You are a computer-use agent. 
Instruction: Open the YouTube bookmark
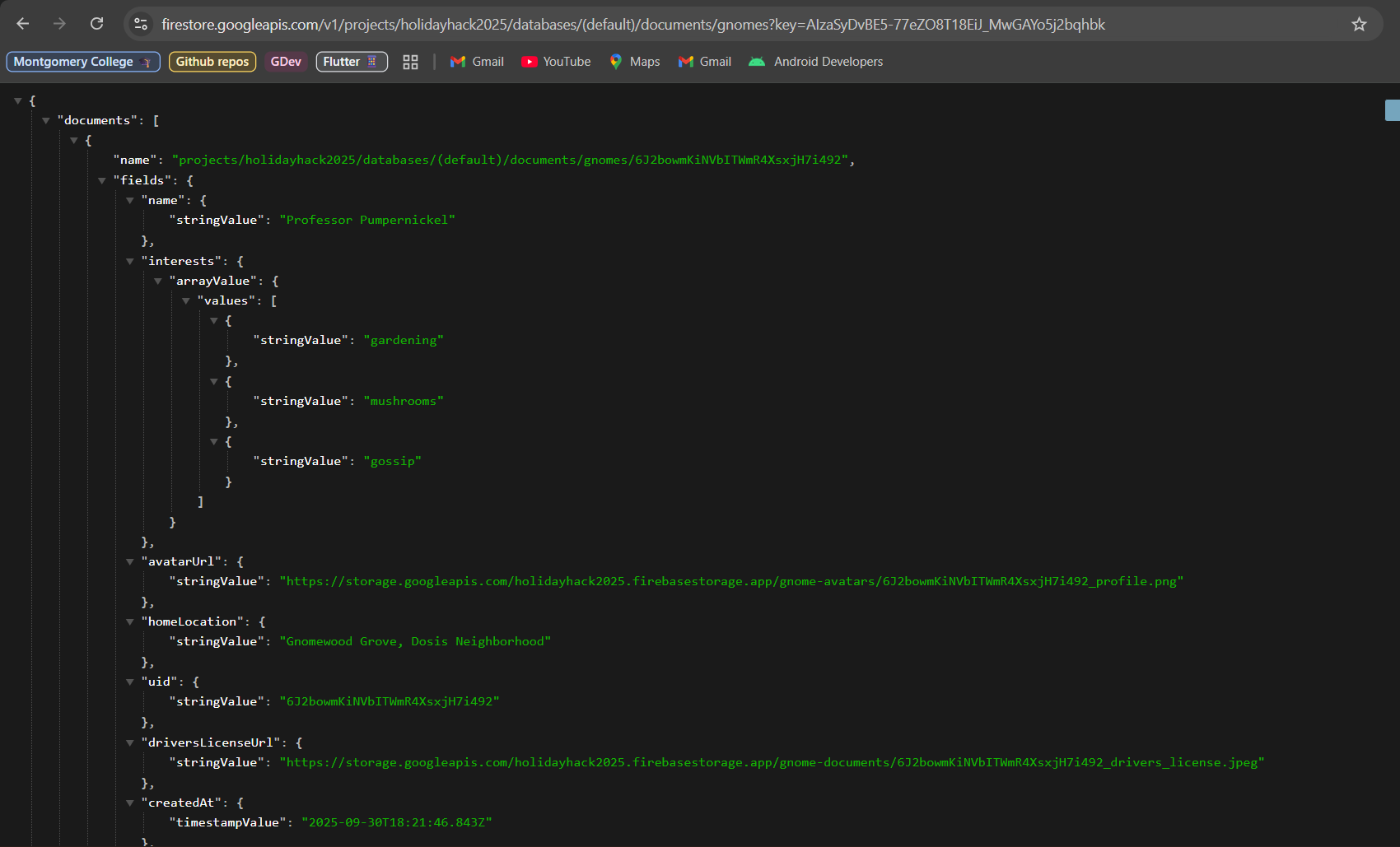[x=556, y=62]
